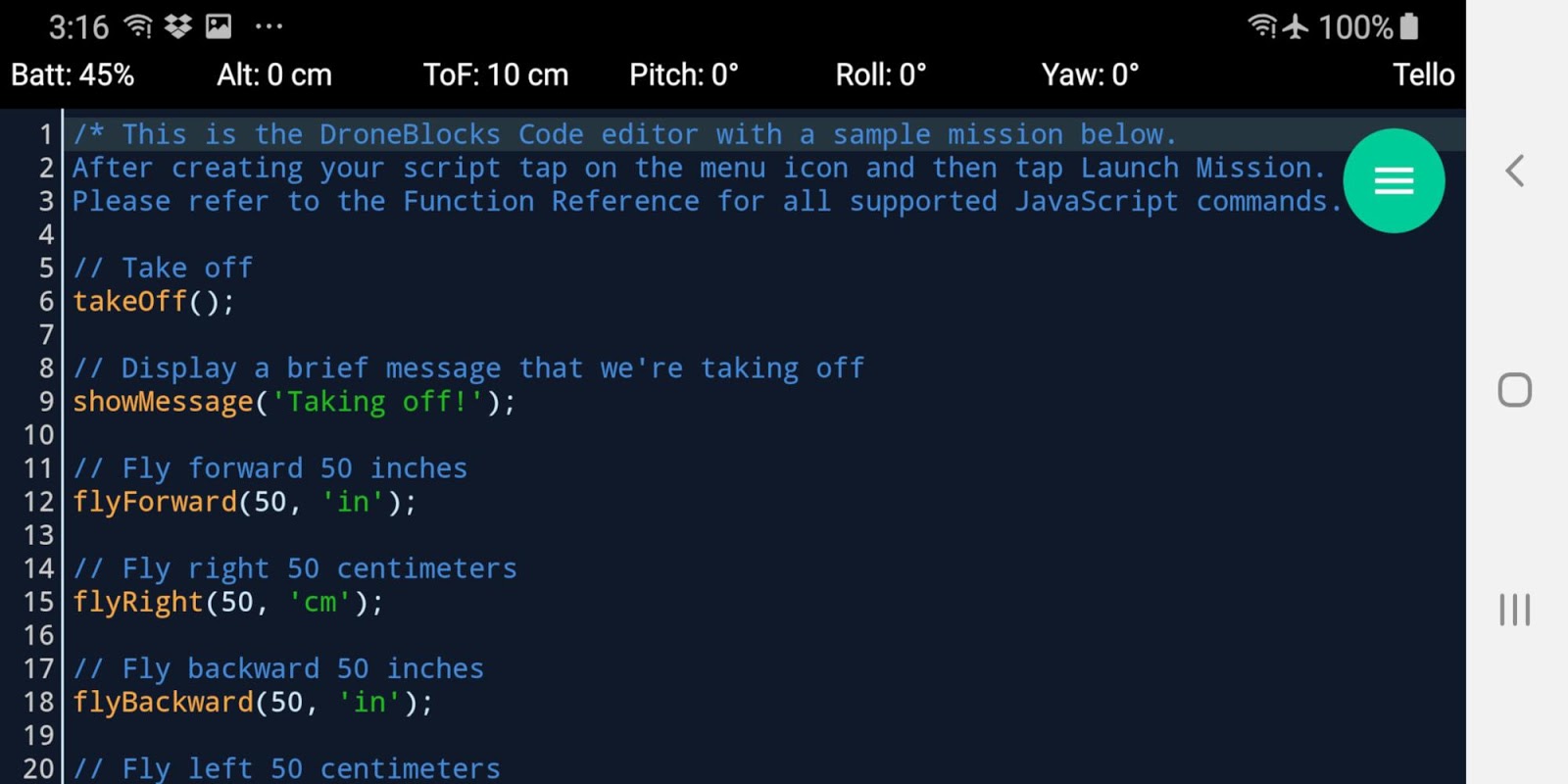
Task: Tap the Dropbox notification icon
Action: pos(177,26)
